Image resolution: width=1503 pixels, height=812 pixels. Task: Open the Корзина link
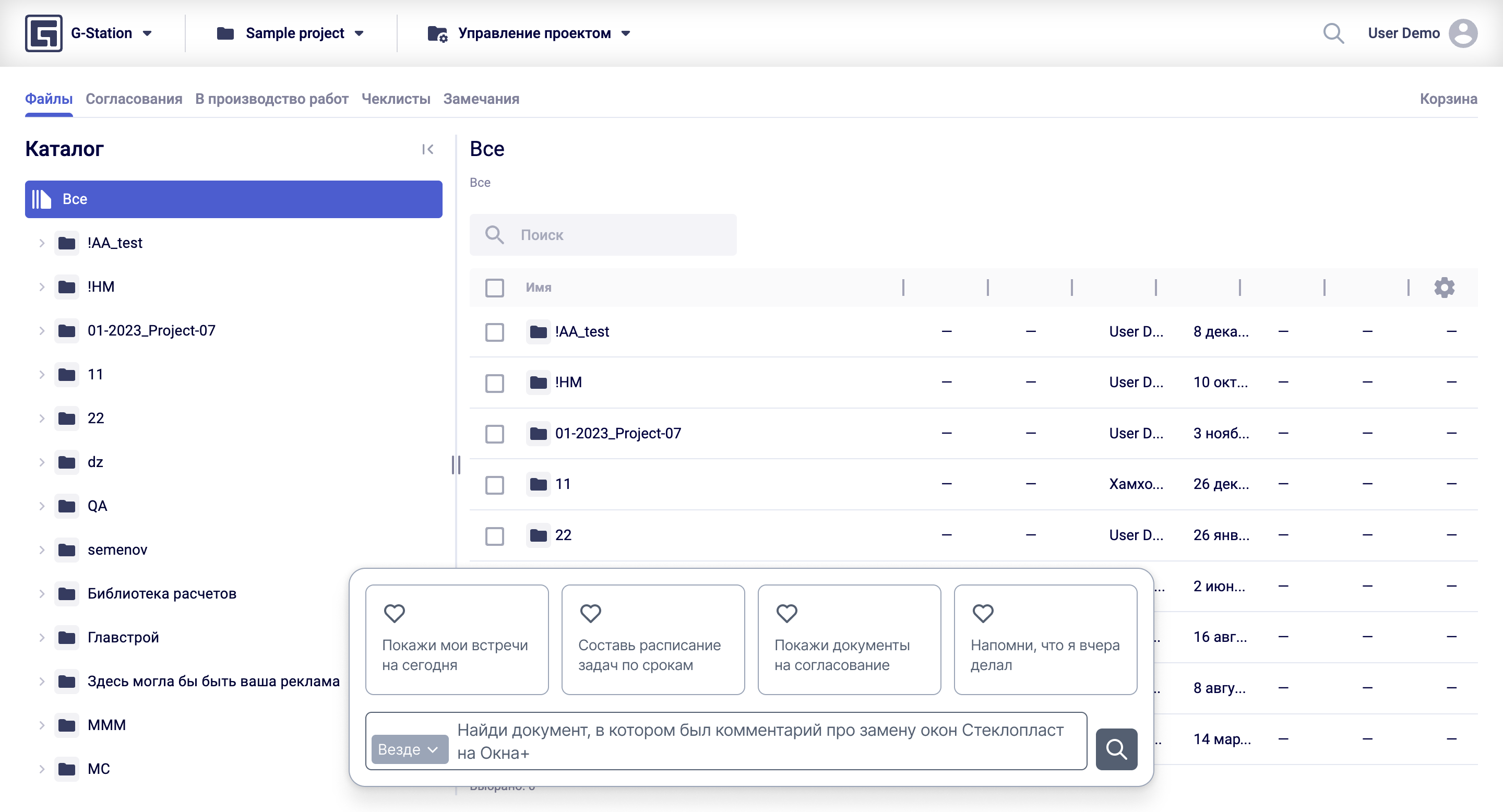(1448, 99)
